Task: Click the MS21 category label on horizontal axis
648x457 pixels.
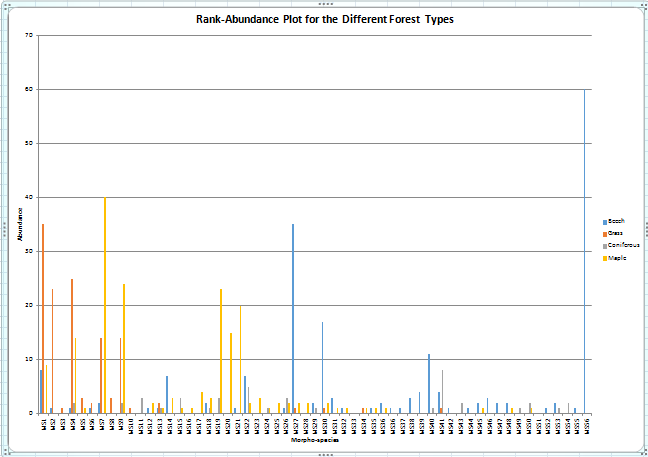Action: [238, 426]
